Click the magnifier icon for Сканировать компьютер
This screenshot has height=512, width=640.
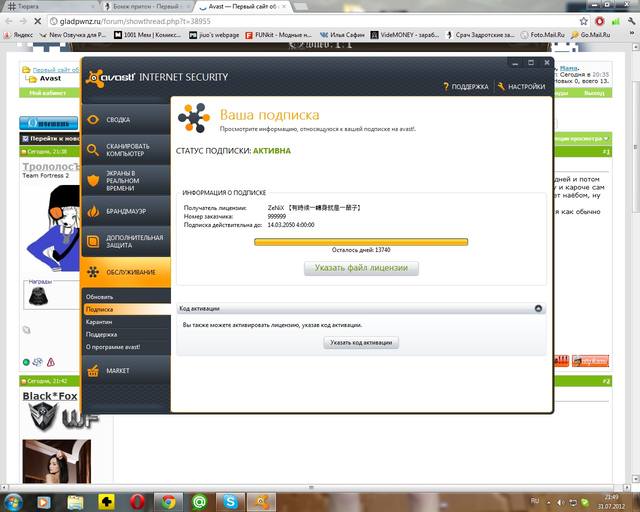[93, 150]
